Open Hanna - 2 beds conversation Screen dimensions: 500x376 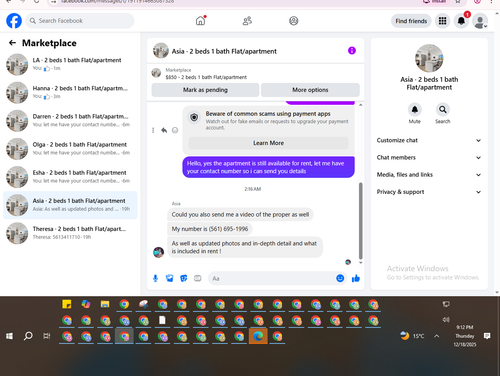pyautogui.click(x=70, y=92)
